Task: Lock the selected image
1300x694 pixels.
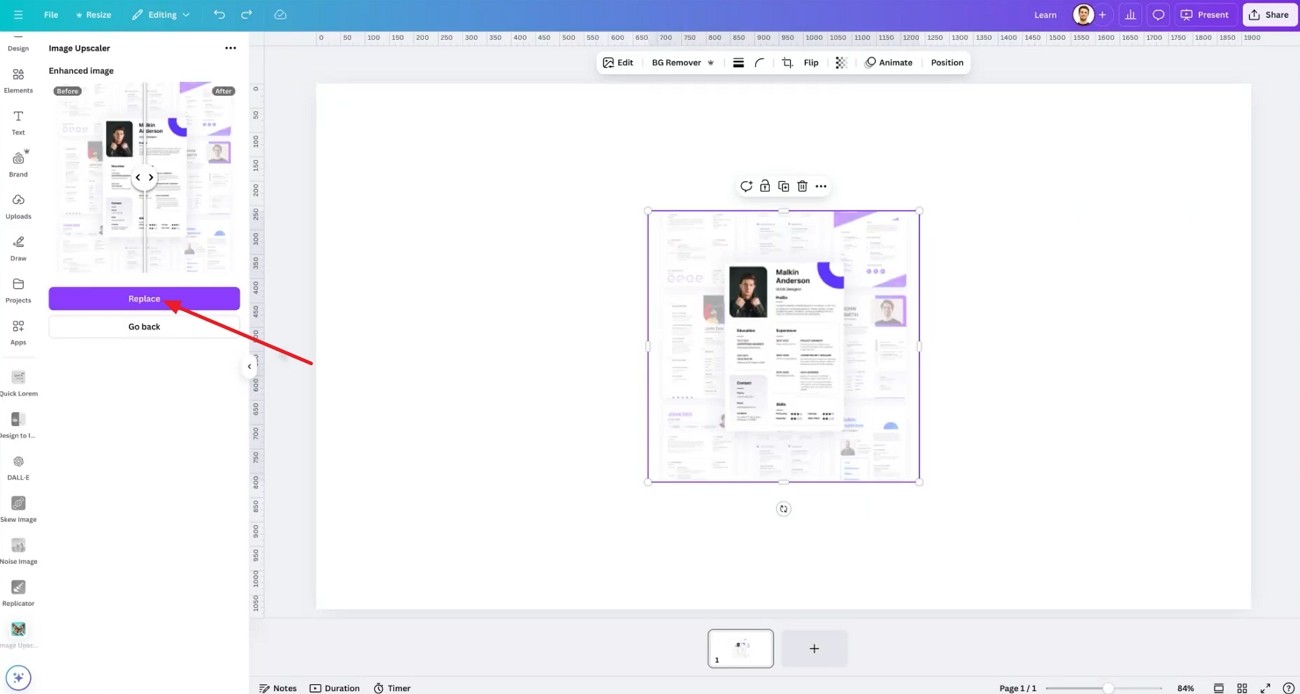Action: (x=765, y=186)
